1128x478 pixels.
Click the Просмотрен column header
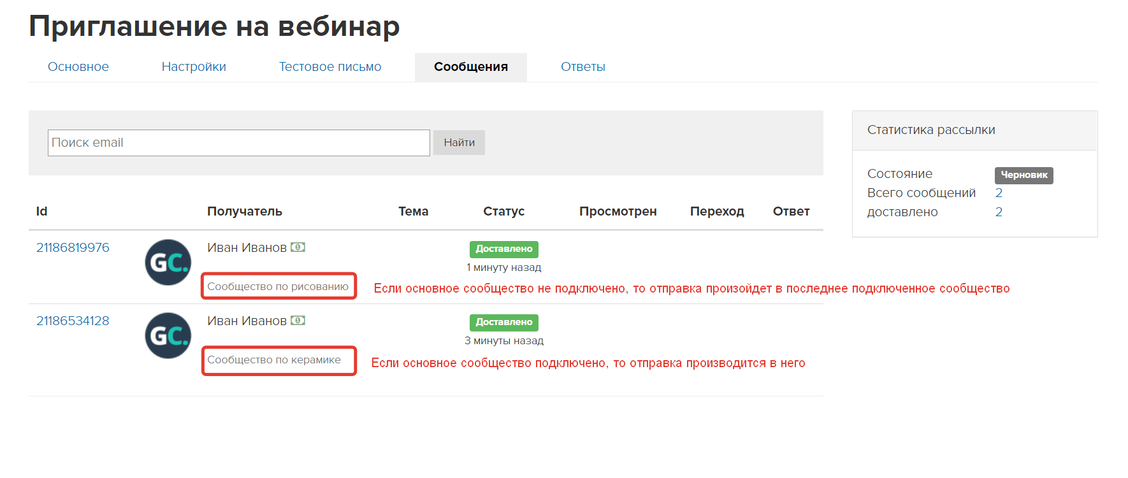click(618, 212)
